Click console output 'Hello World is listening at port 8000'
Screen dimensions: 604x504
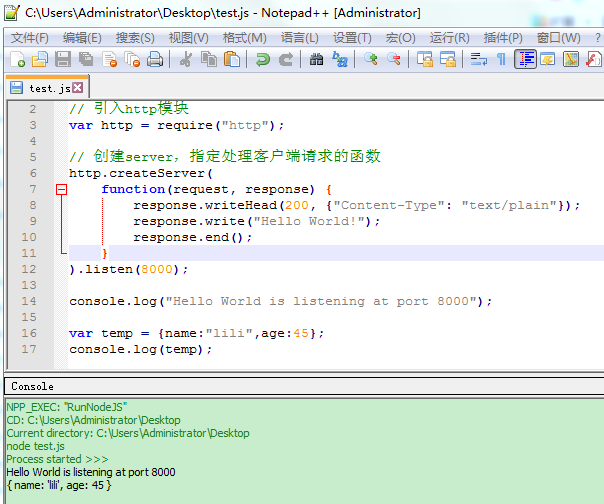(x=91, y=472)
